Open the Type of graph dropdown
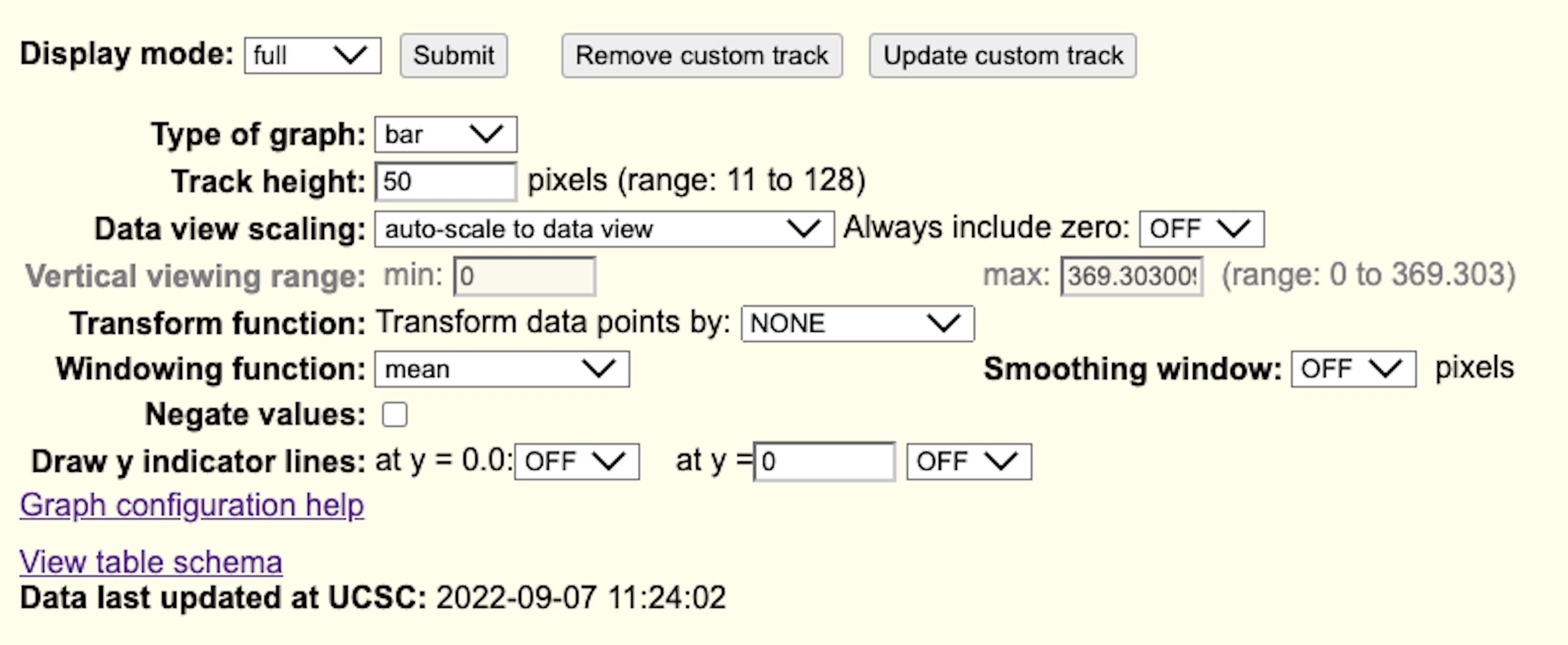Screen dimensions: 1568x645 pyautogui.click(x=445, y=134)
